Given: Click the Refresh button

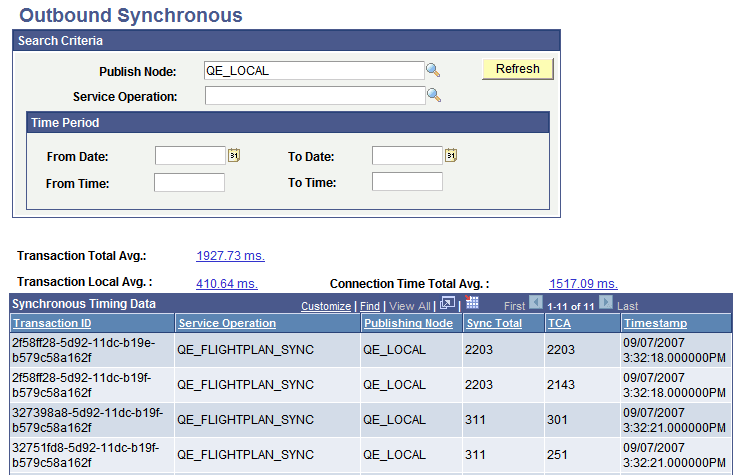Looking at the screenshot, I should [x=518, y=69].
